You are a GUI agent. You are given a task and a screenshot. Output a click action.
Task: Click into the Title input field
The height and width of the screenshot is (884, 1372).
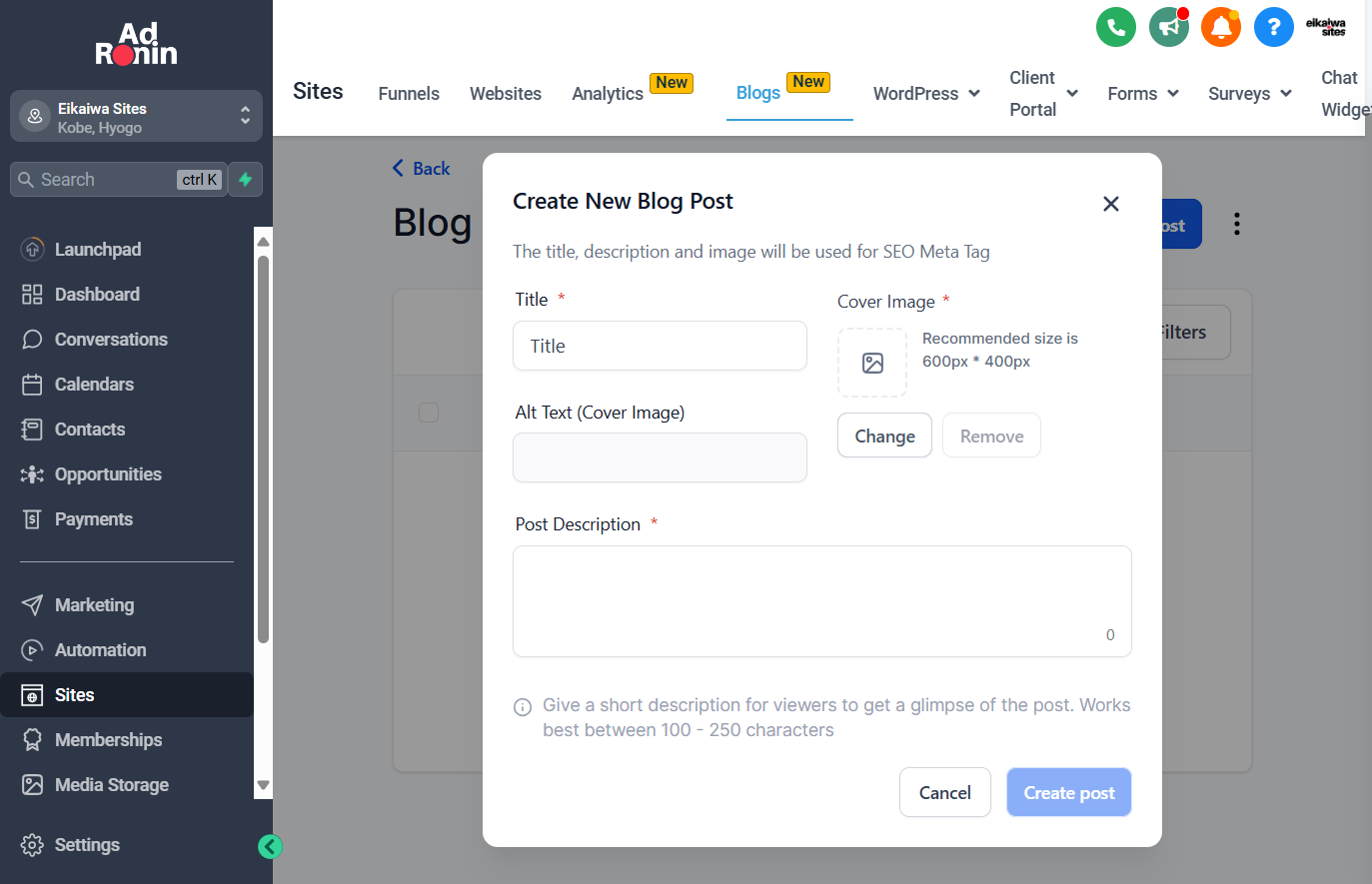[x=660, y=347]
